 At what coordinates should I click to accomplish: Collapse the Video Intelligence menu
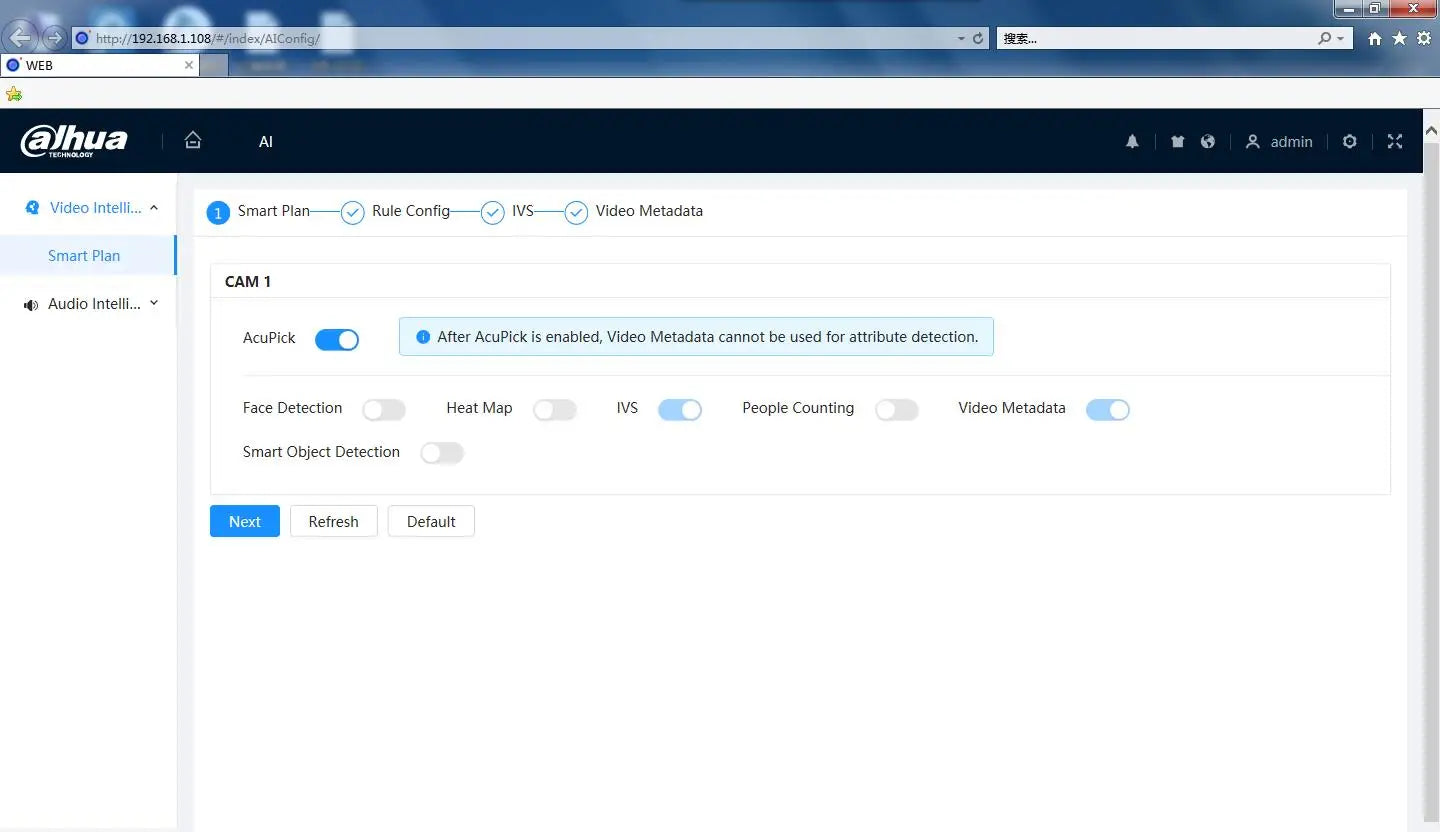coord(154,208)
